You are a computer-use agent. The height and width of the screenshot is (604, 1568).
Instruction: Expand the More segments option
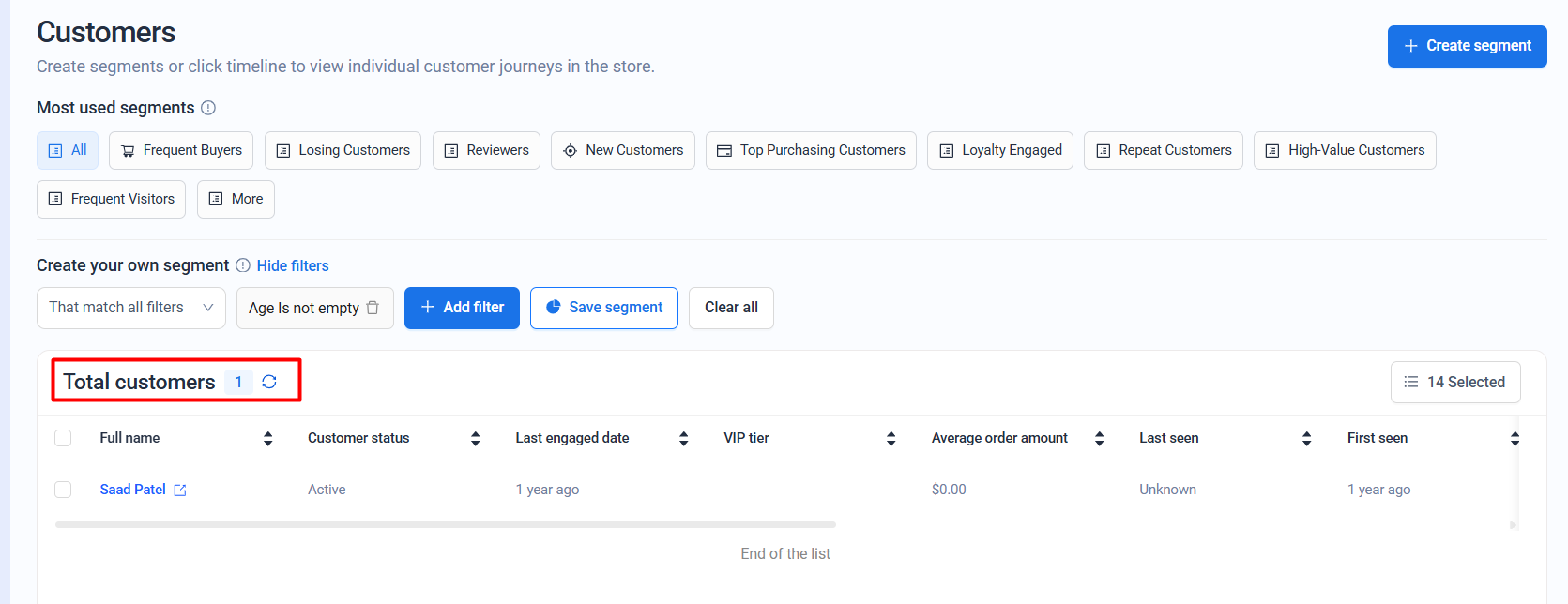click(236, 199)
